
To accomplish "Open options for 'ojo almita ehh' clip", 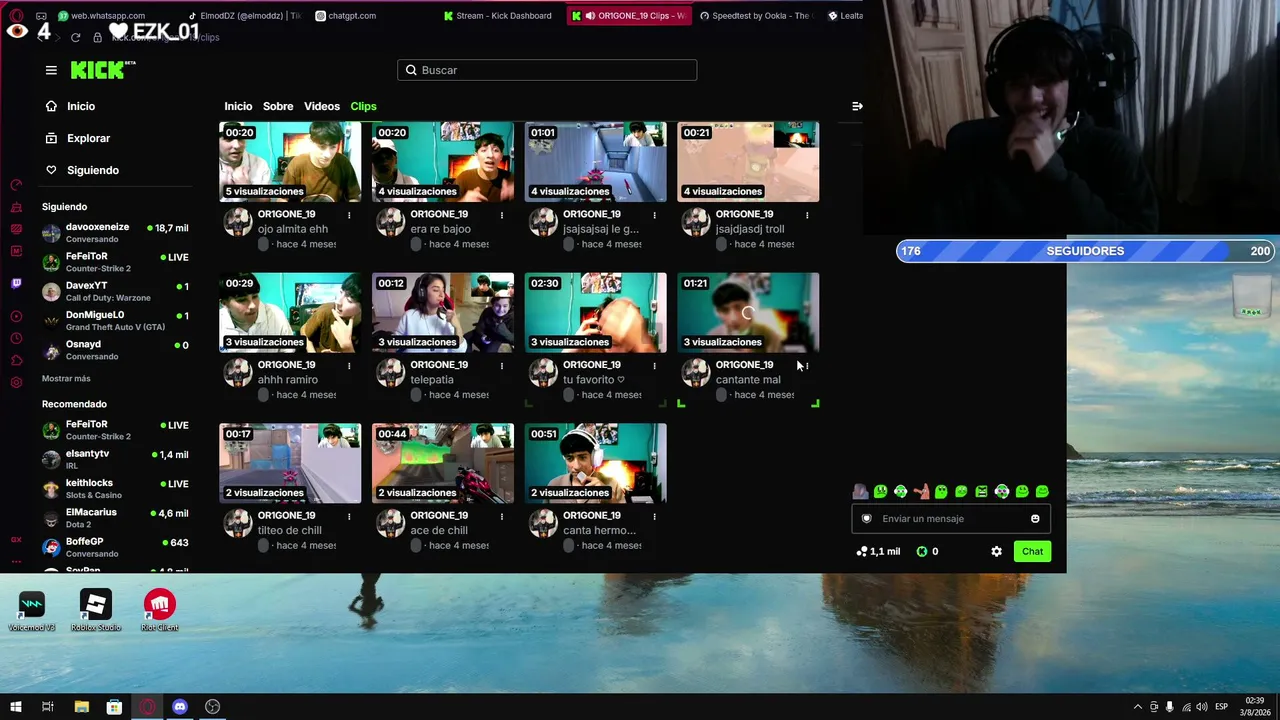I will (349, 215).
